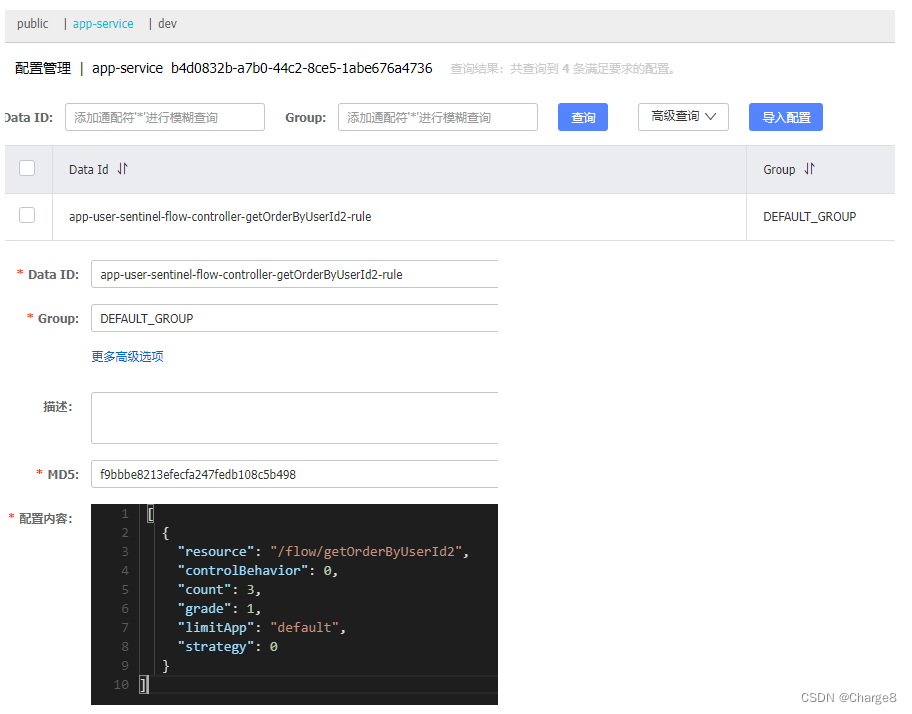Select the MD5 value field
Image resolution: width=912 pixels, height=714 pixels.
(x=295, y=474)
